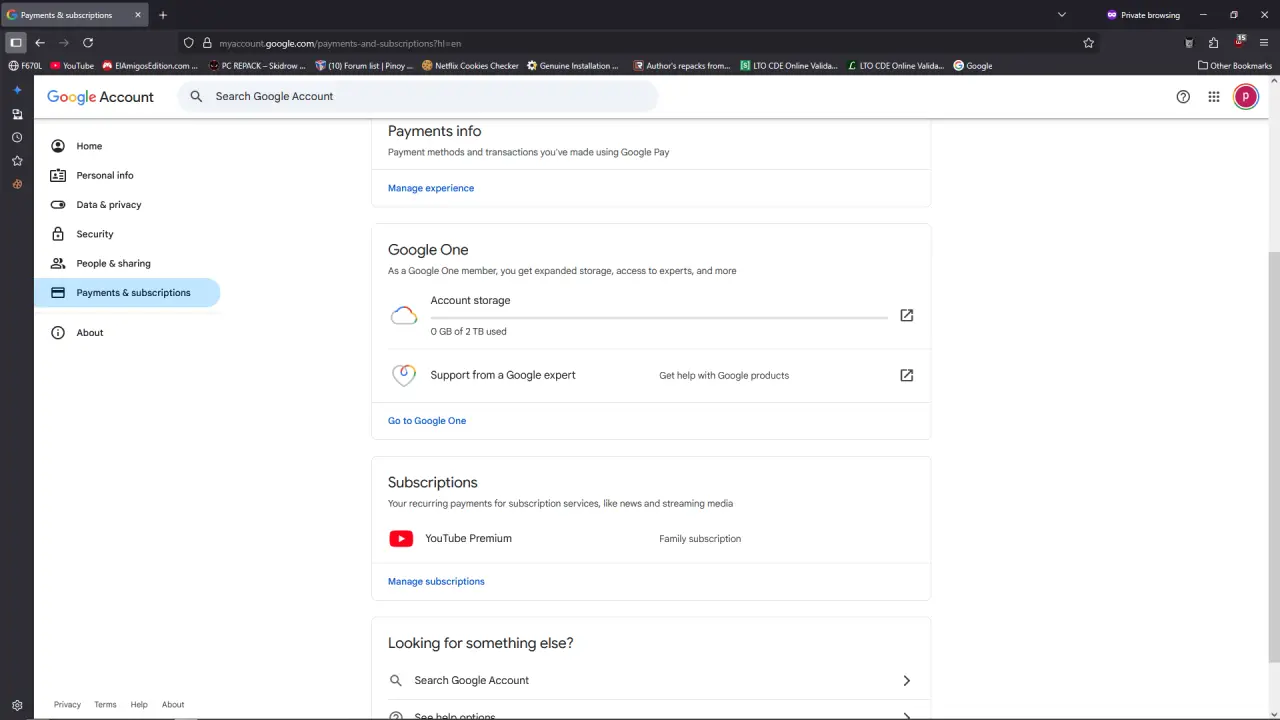This screenshot has height=720, width=1280.
Task: Click the address bar URL
Action: pyautogui.click(x=340, y=44)
